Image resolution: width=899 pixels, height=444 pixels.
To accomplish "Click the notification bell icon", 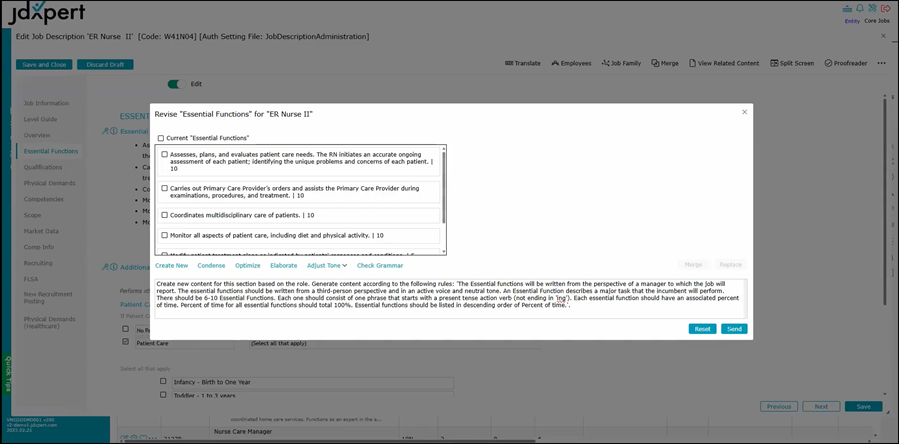I will click(x=859, y=8).
